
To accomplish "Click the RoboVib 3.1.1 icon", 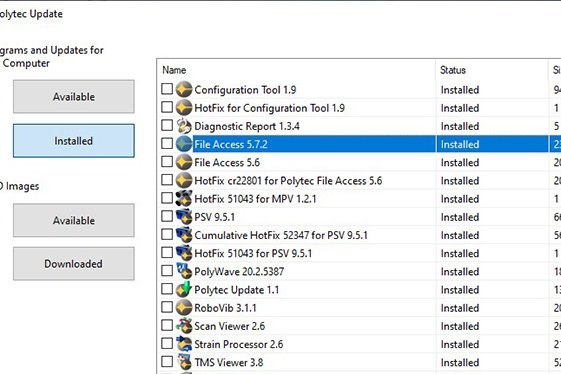I will (184, 307).
